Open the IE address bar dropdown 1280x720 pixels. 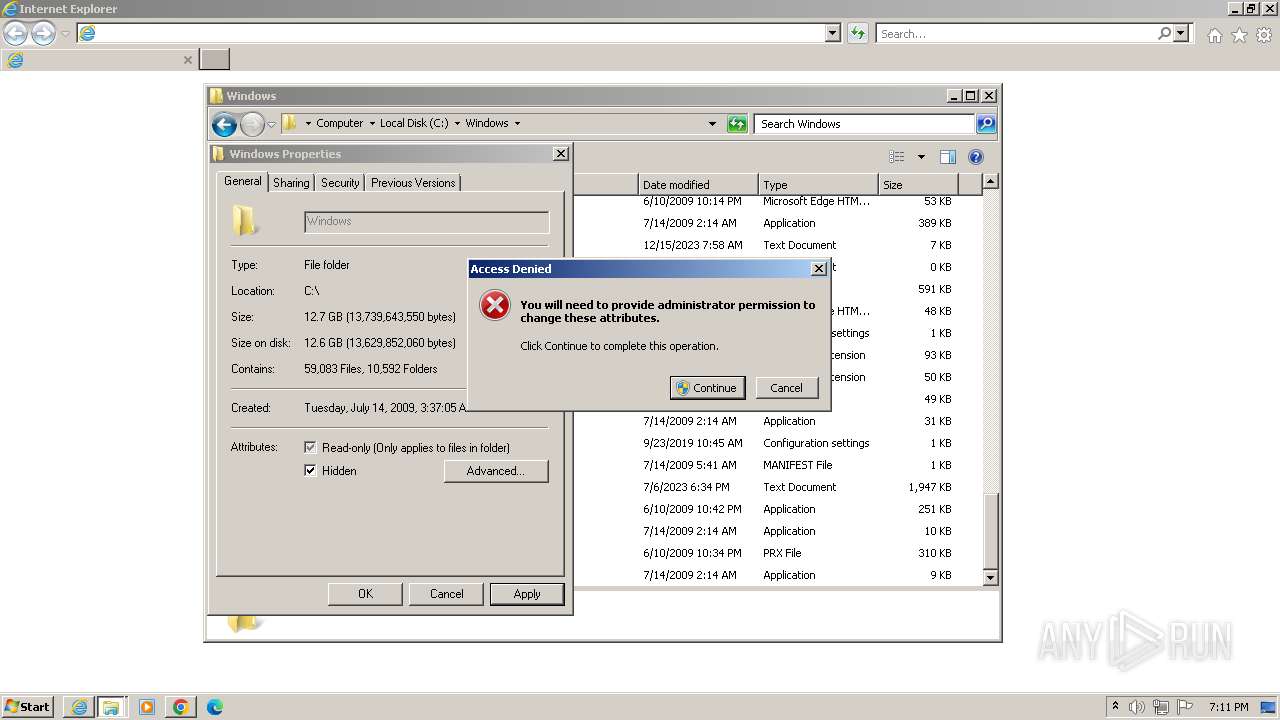833,34
